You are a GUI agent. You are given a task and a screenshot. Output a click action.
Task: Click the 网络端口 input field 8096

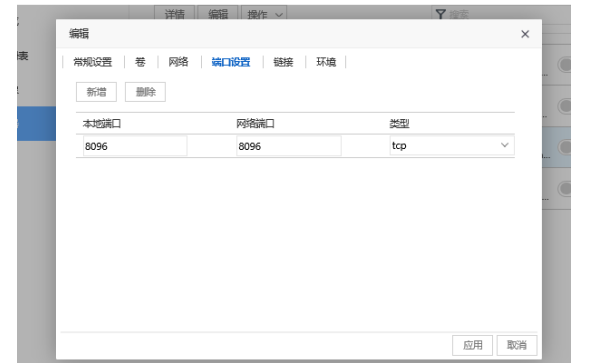(x=288, y=146)
